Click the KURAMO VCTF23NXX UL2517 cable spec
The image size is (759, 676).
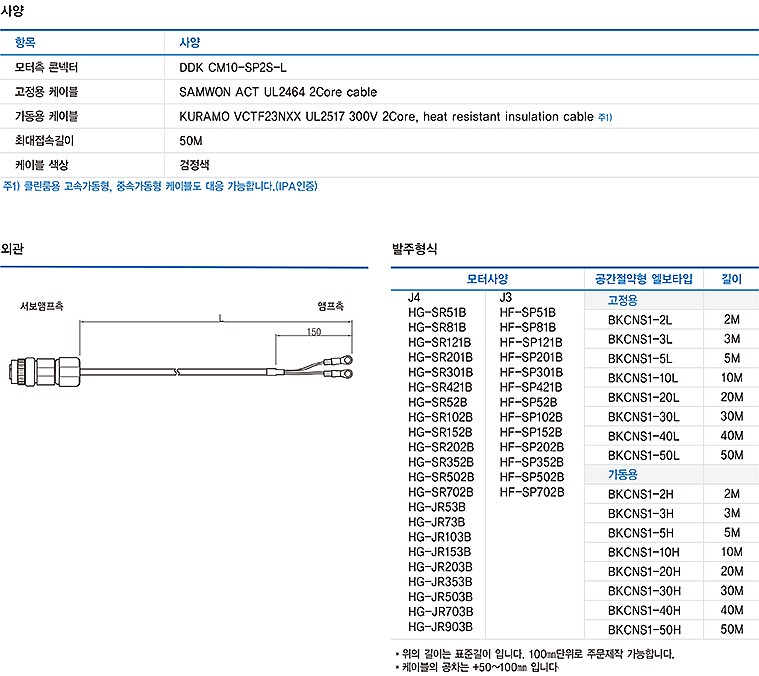tap(386, 117)
